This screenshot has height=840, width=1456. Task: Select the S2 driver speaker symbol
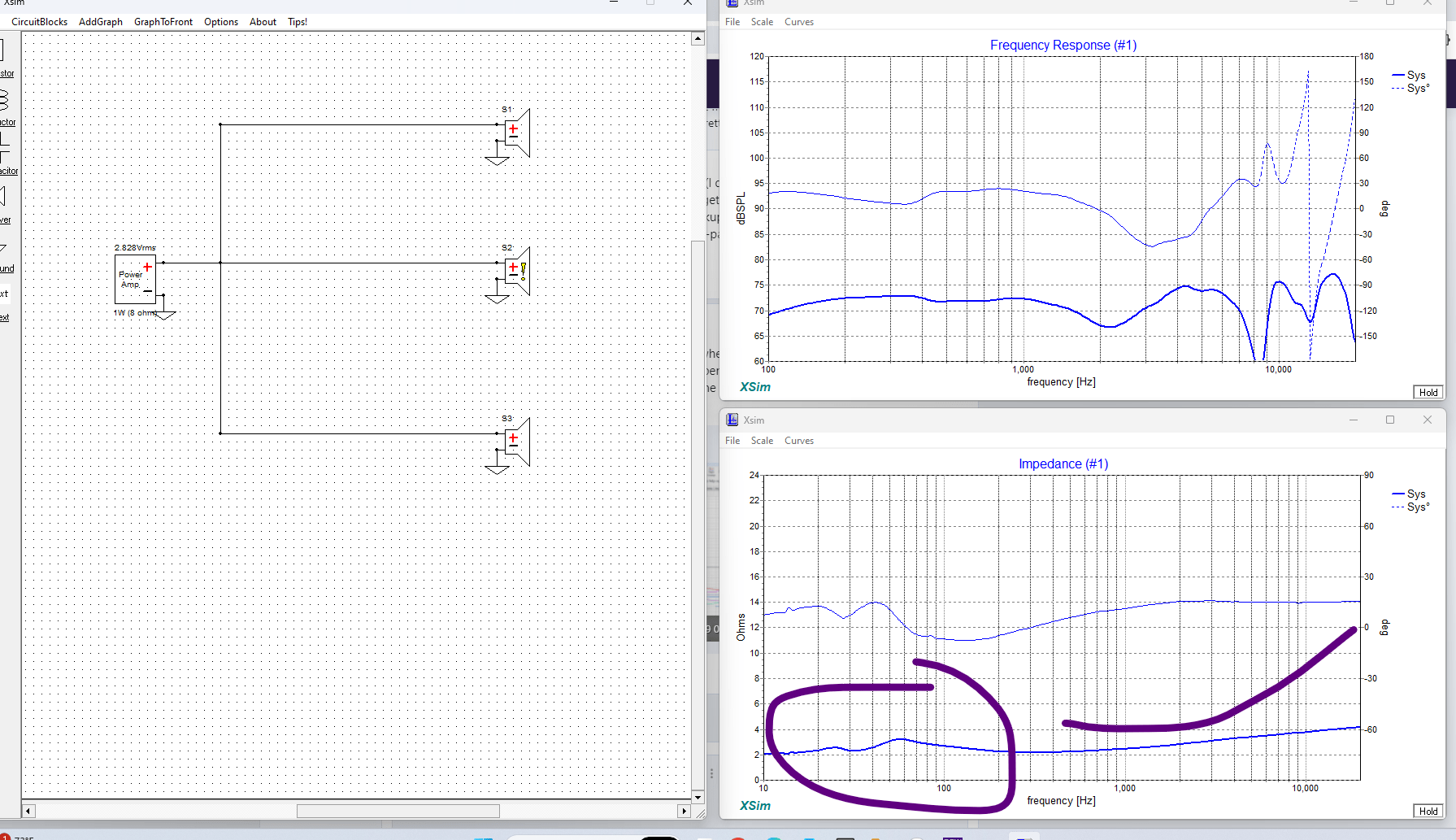(517, 271)
